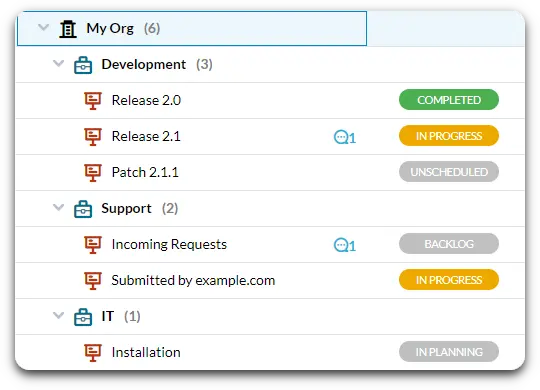Click the BACKLOG status badge
Image resolution: width=540 pixels, height=390 pixels.
click(x=449, y=244)
